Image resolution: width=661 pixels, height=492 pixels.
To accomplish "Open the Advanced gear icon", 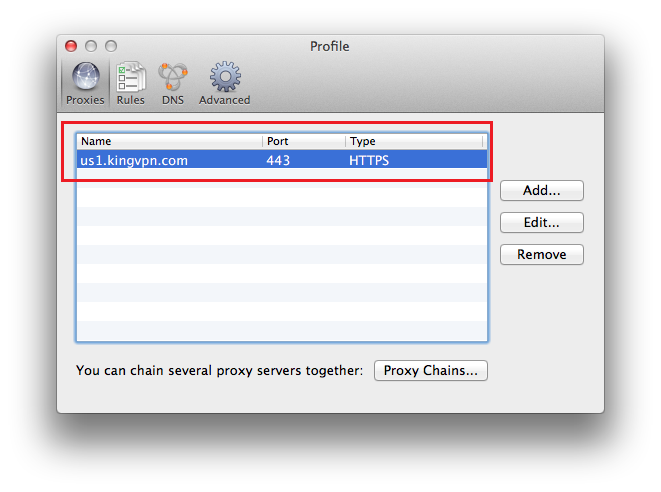I will 225,76.
